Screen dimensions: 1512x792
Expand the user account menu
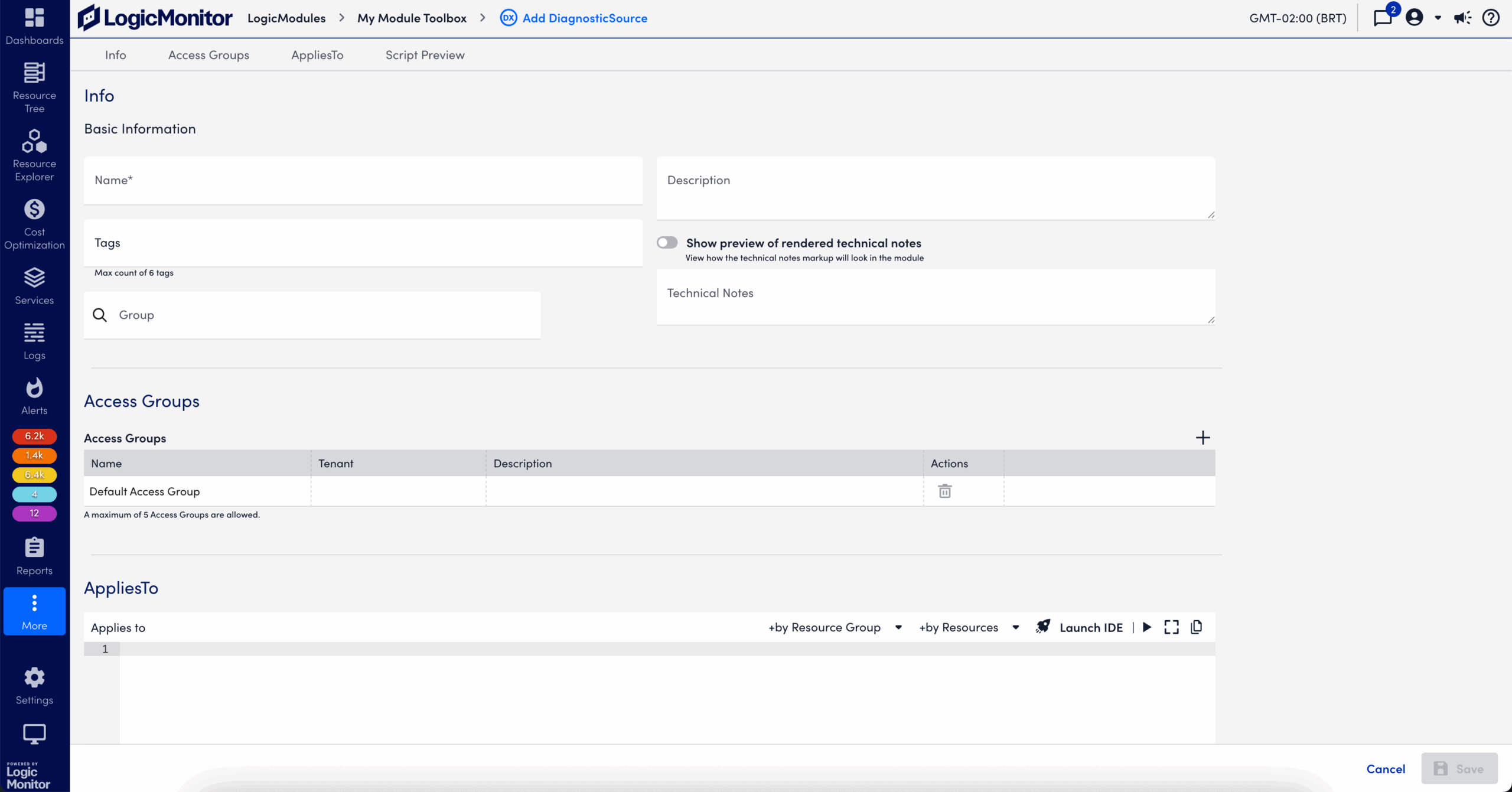click(x=1438, y=18)
